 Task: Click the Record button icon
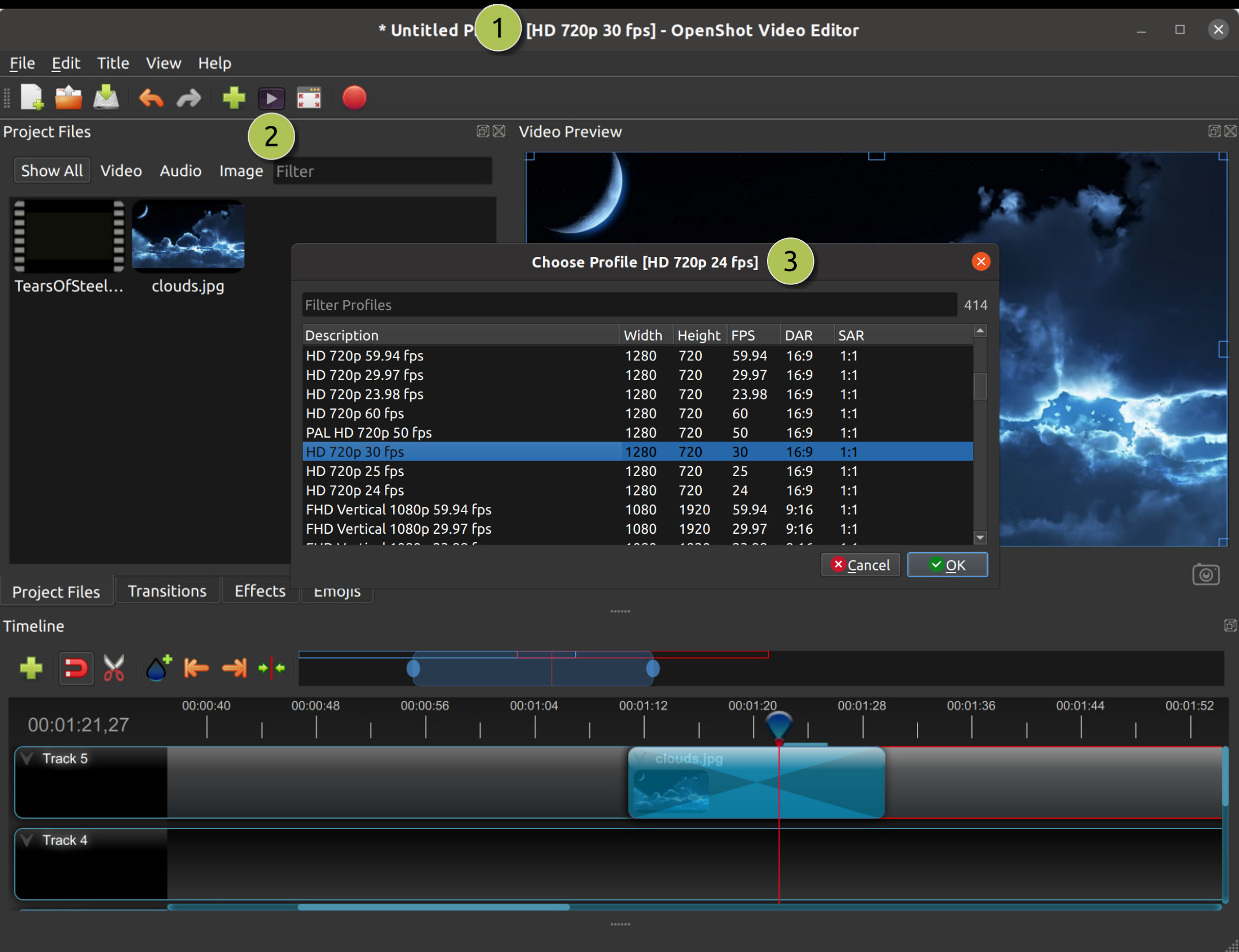pyautogui.click(x=354, y=96)
